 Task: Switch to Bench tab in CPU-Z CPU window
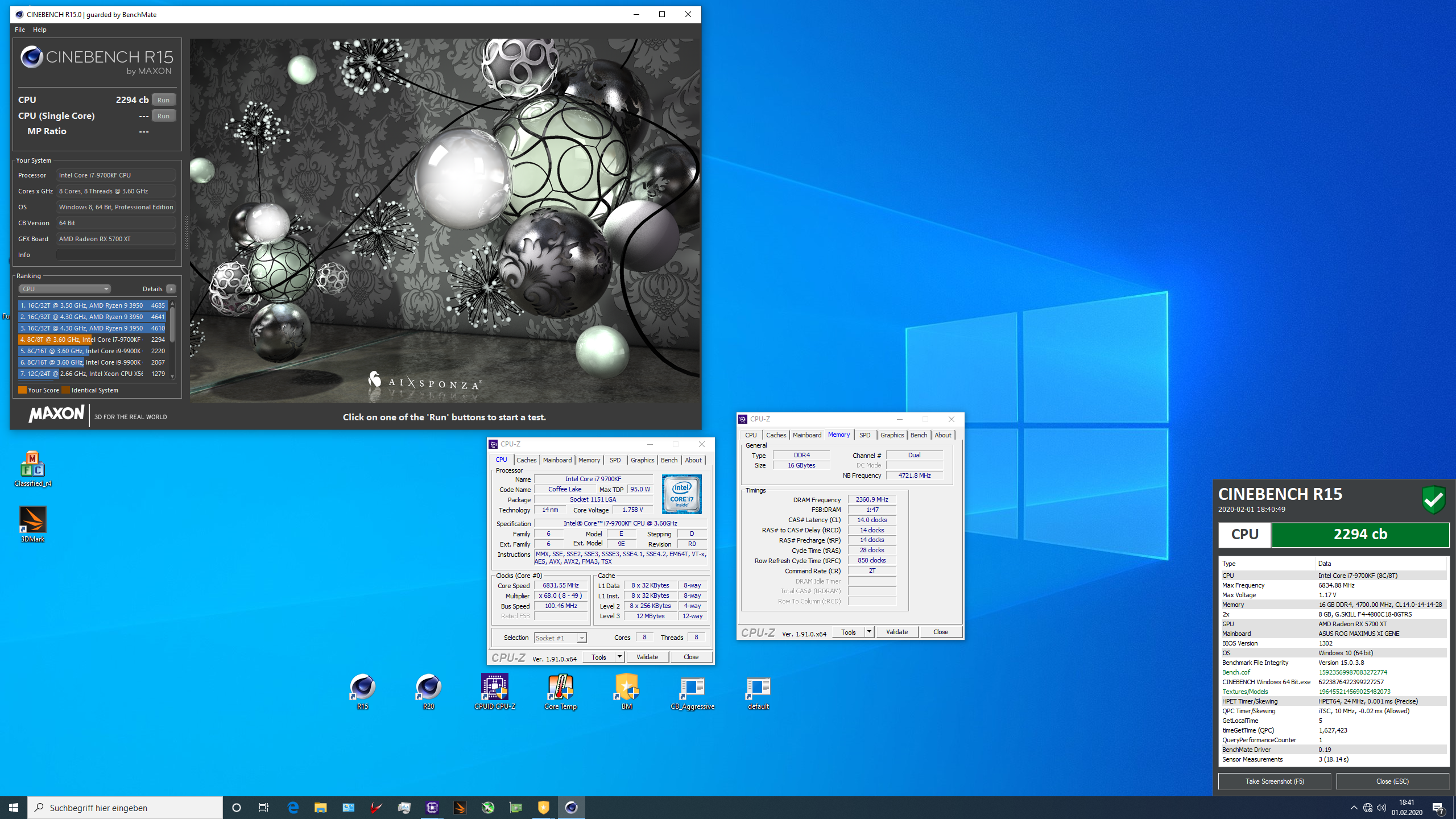[669, 460]
